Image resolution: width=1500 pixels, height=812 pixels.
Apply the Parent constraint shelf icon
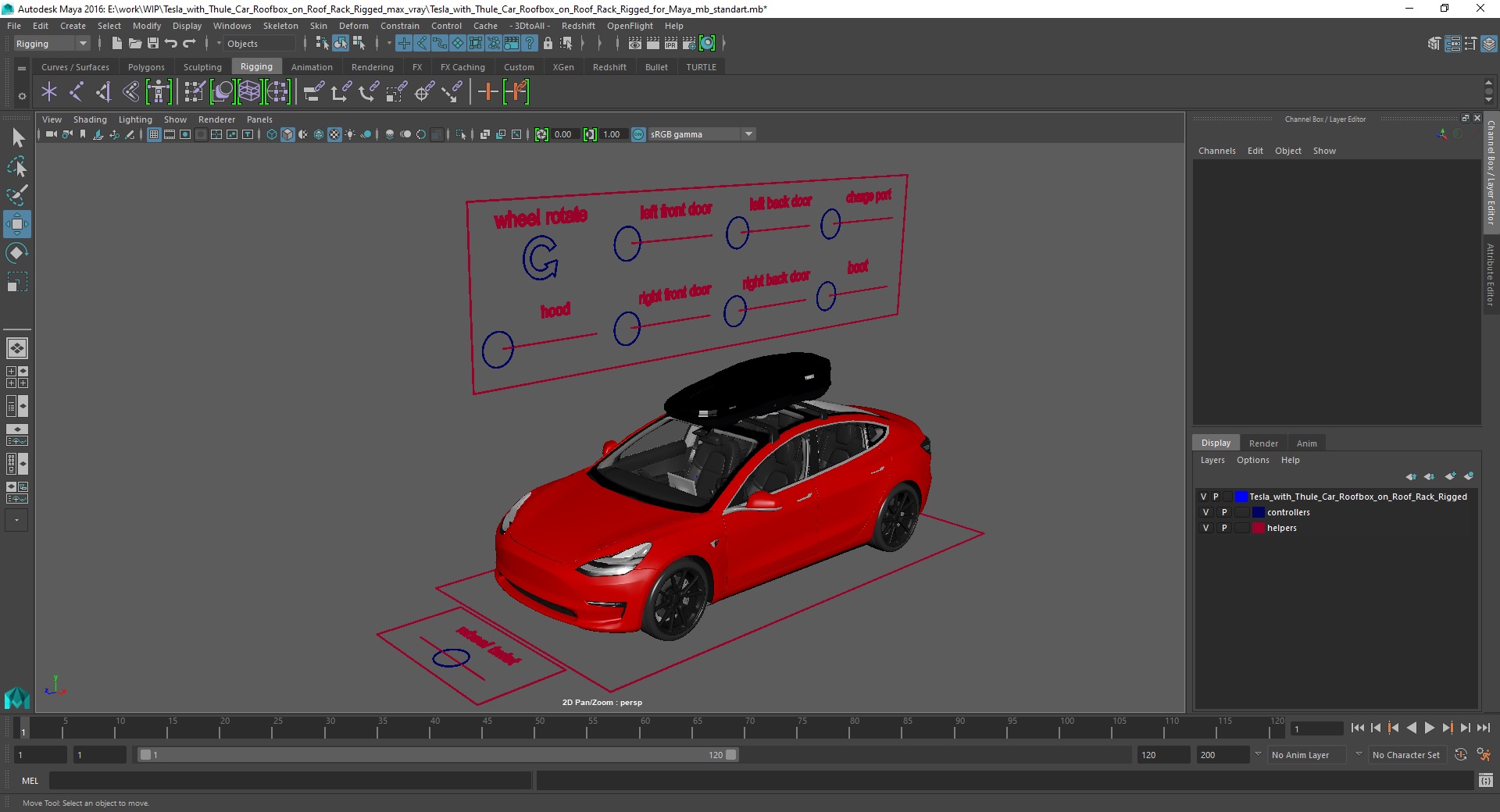[x=314, y=92]
